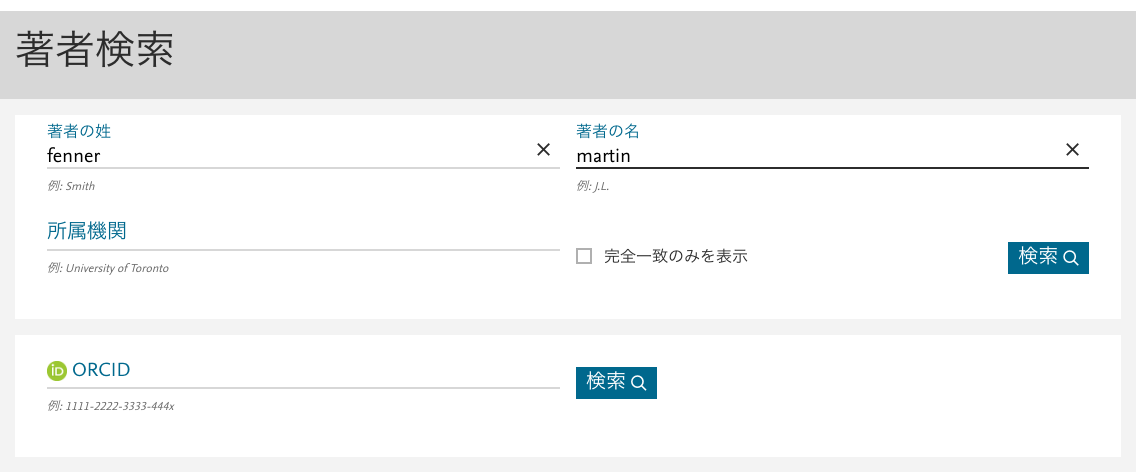Click the 著者の名 field label
Viewport: 1136px width, 472px height.
pos(608,131)
